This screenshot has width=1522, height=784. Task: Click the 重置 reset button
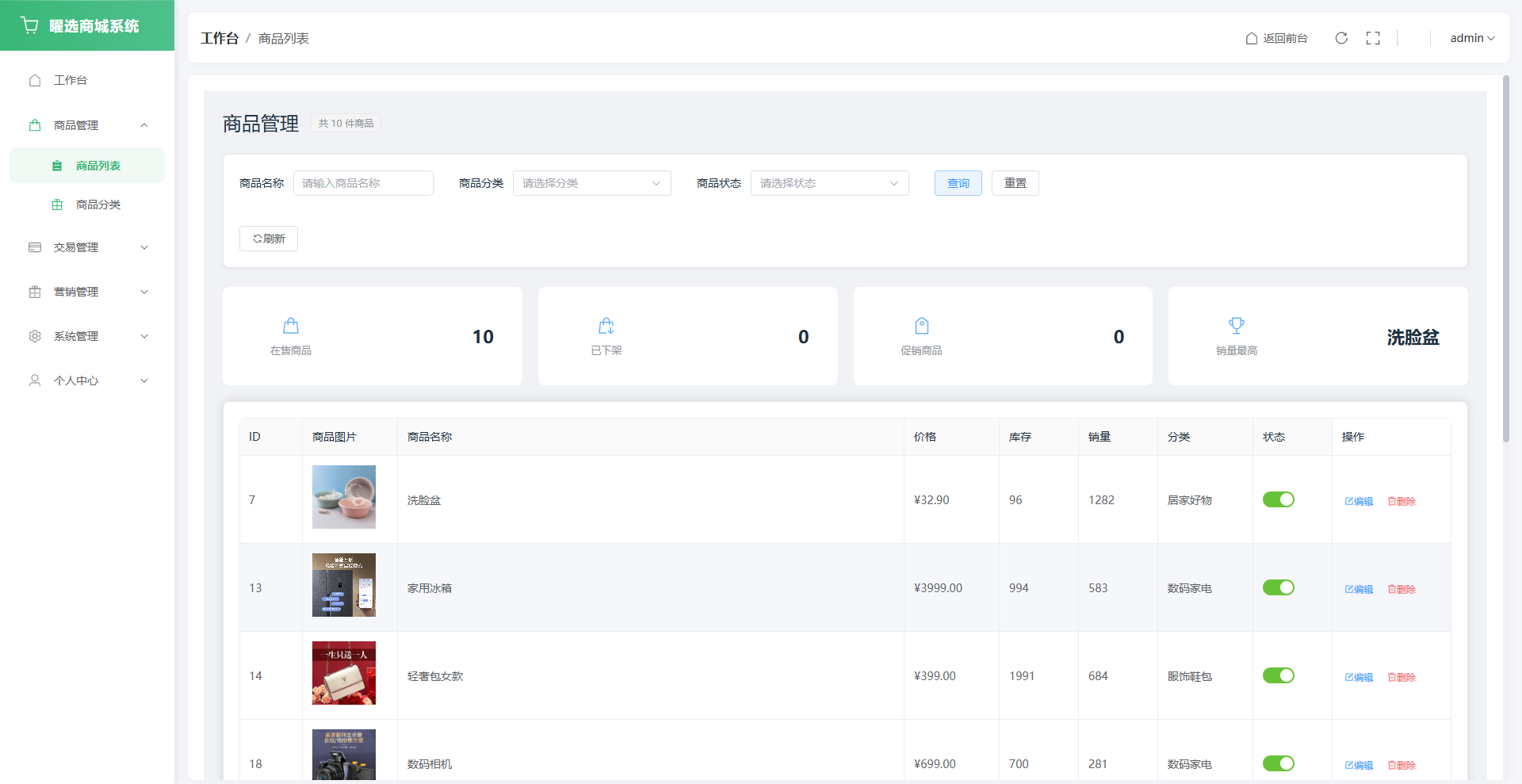1015,183
